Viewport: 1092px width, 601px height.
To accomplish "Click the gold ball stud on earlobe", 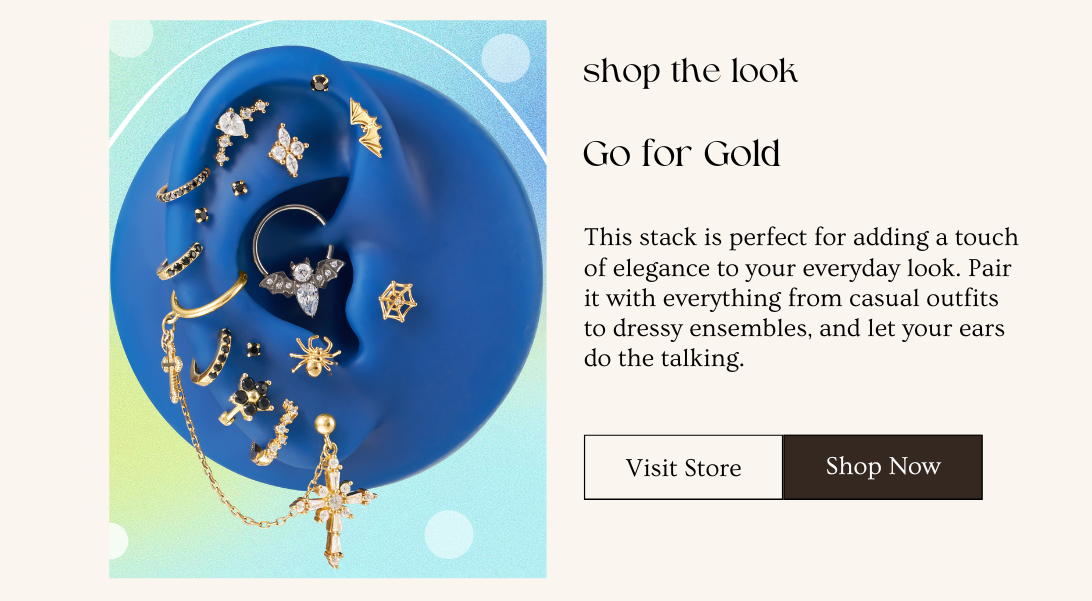I will coord(325,423).
